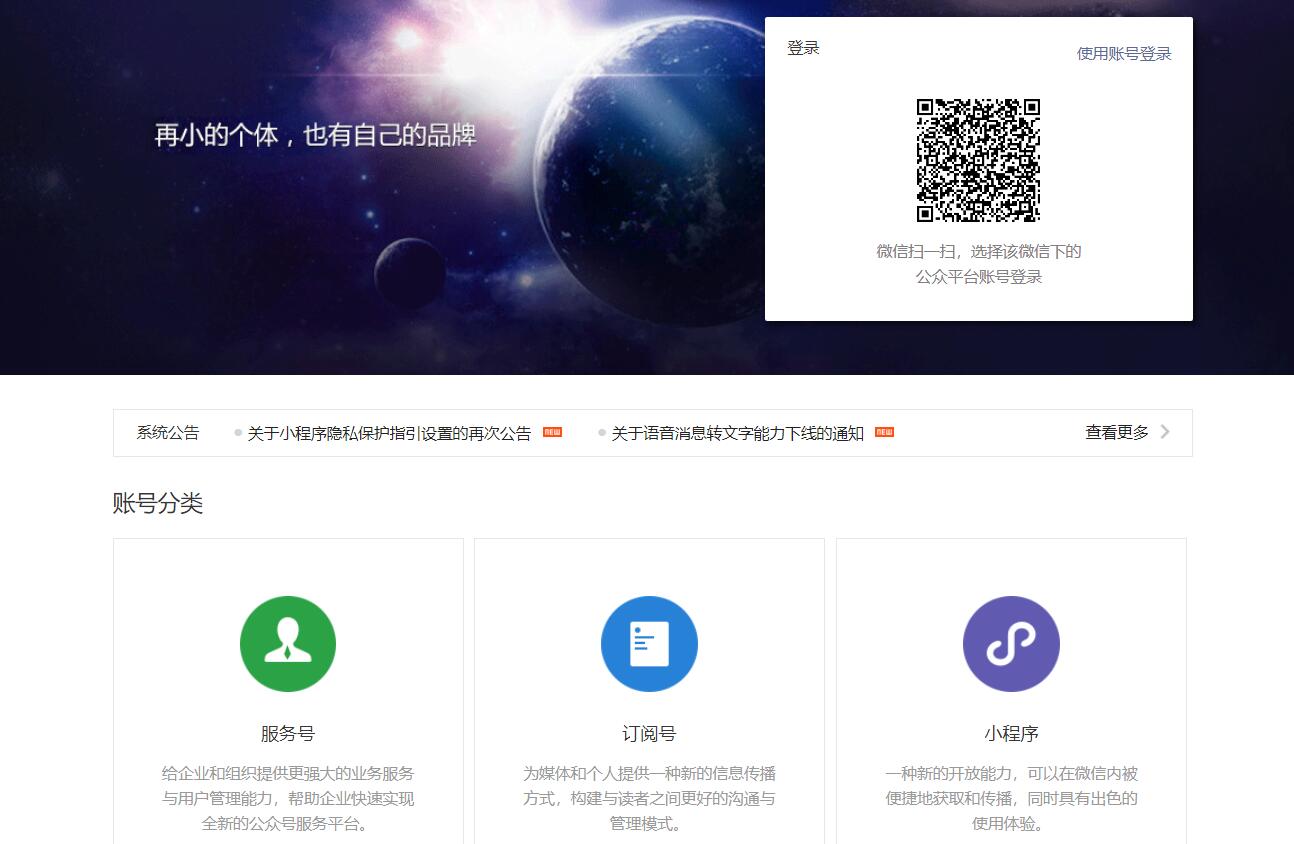1294x844 pixels.
Task: Click the 登录 heading in login panel
Action: click(x=803, y=48)
